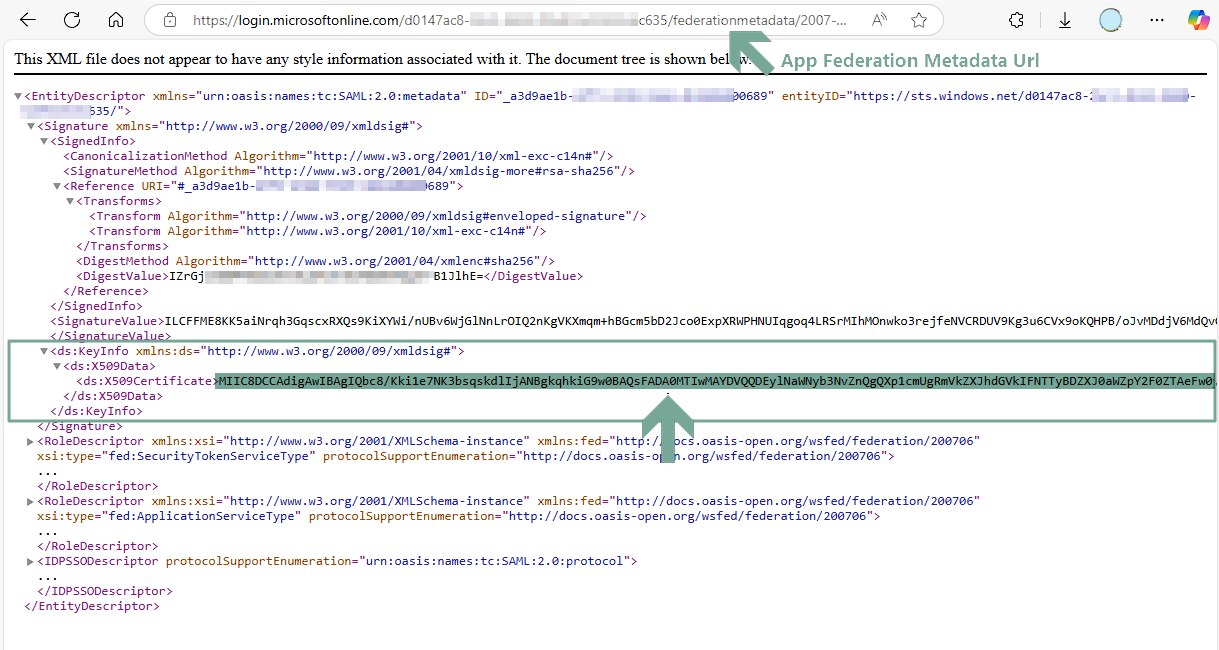
Task: Open the Downloads panel
Action: point(1065,20)
